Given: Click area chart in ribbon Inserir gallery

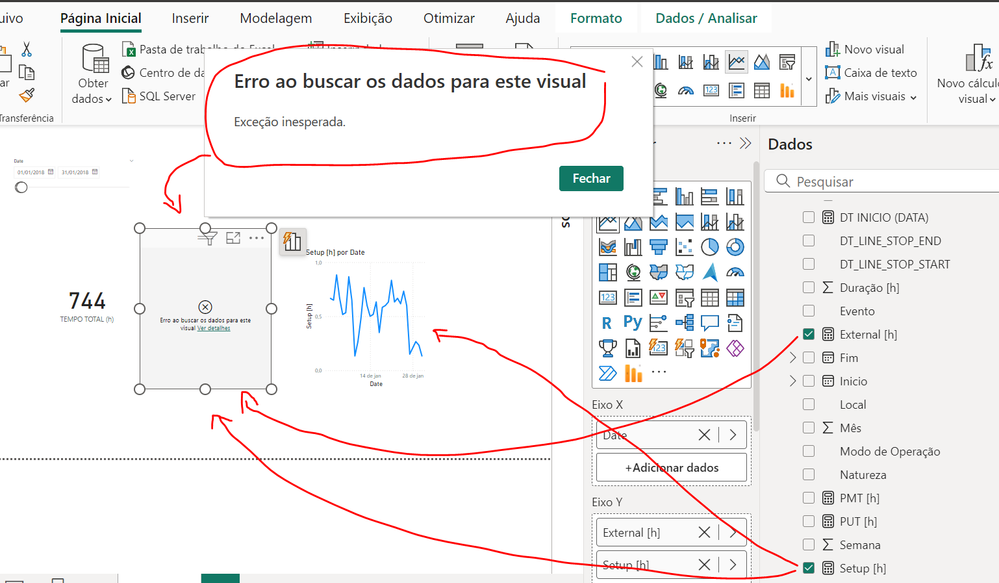Looking at the screenshot, I should [x=761, y=62].
